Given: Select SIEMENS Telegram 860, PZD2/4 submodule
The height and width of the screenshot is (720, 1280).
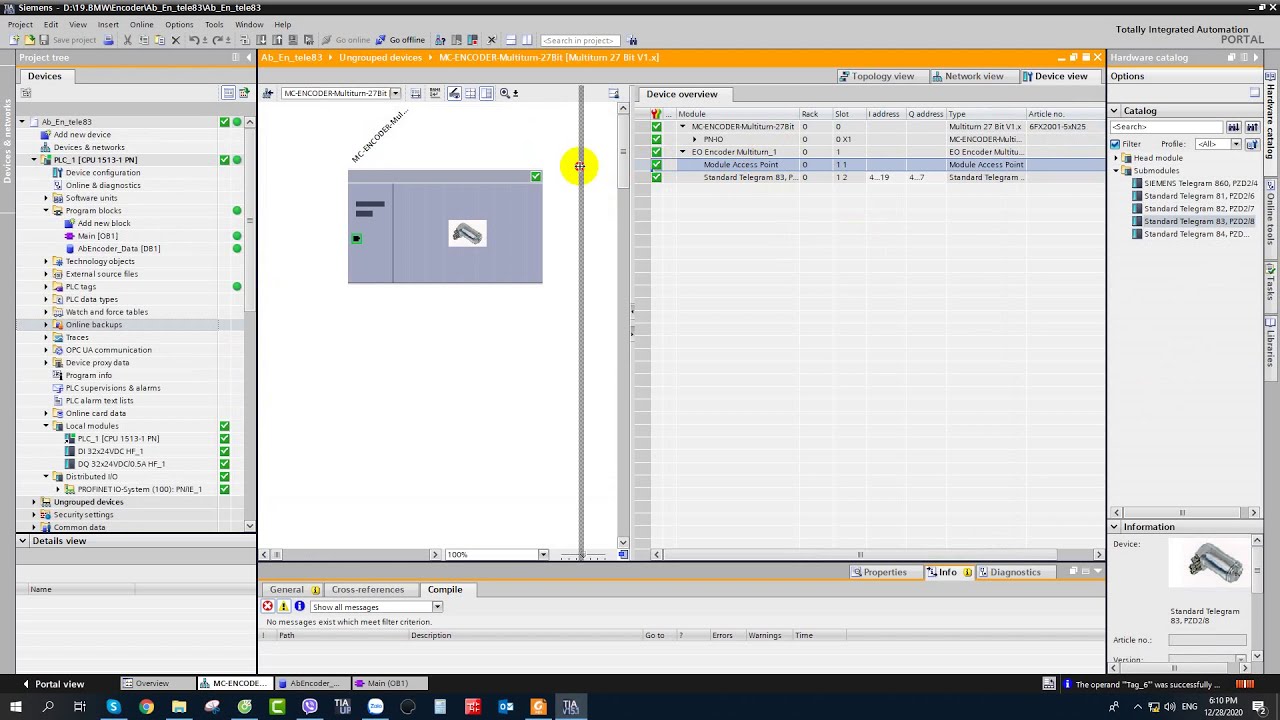Looking at the screenshot, I should [x=1200, y=184].
